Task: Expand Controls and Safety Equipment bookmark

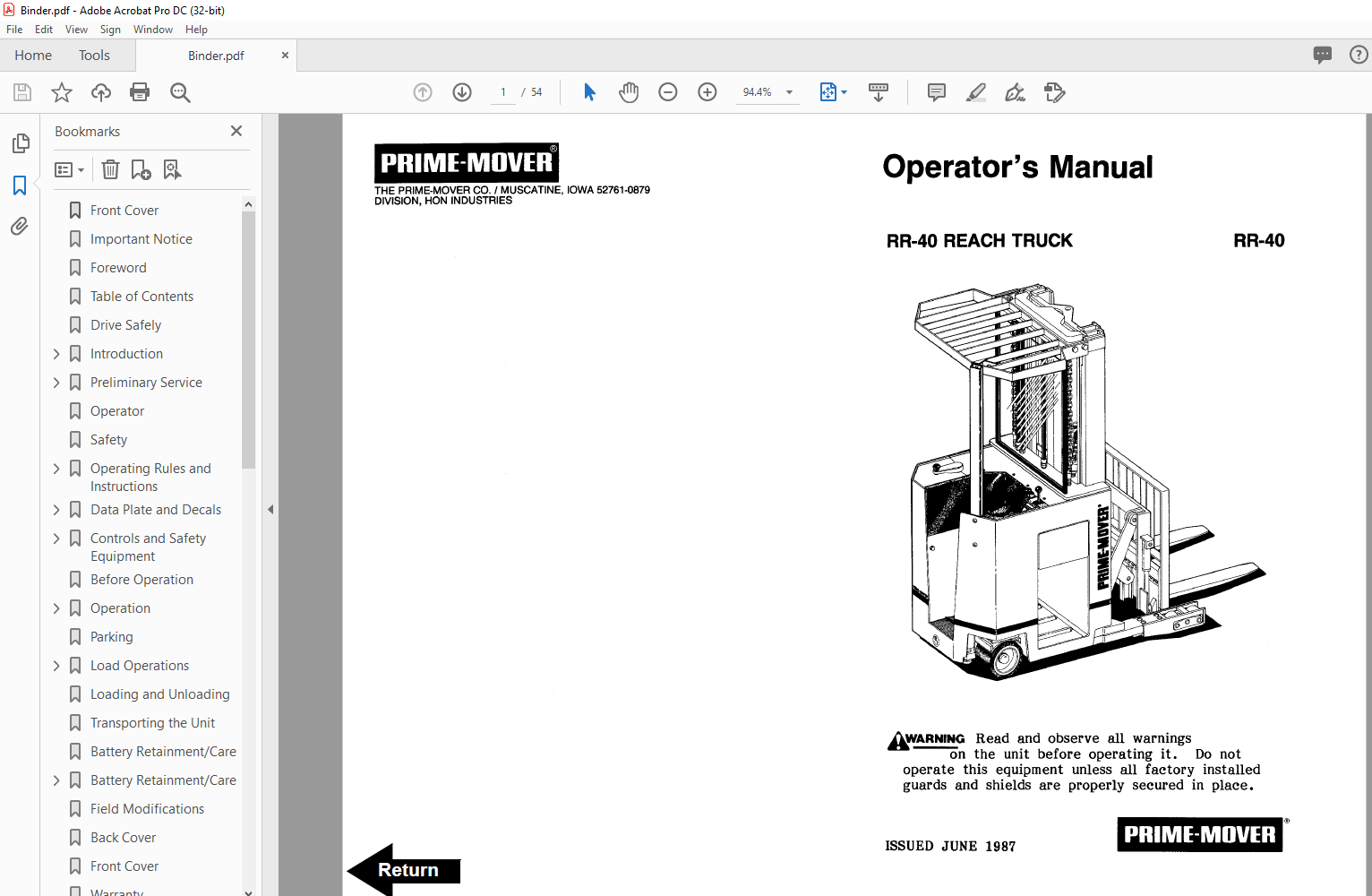Action: click(x=56, y=538)
